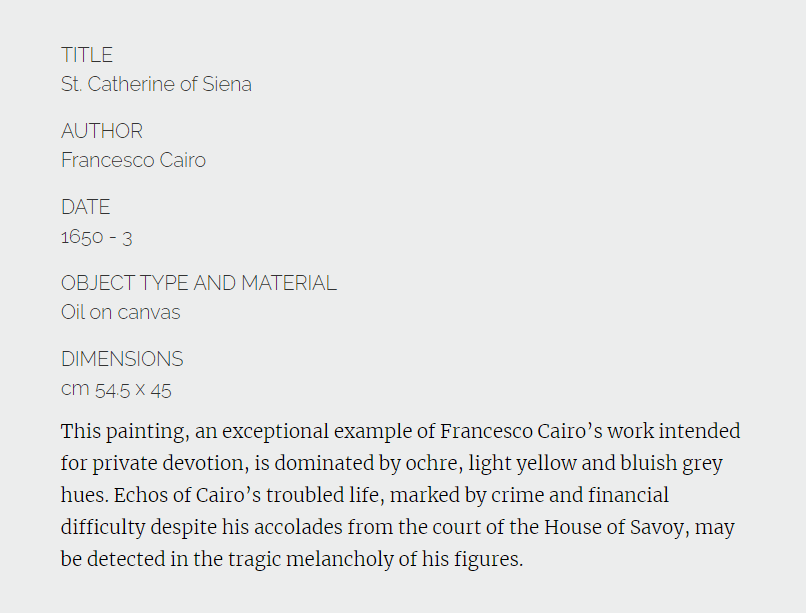Click the Francesco Cairo author name
Viewport: 806px width, 613px height.
coord(134,160)
